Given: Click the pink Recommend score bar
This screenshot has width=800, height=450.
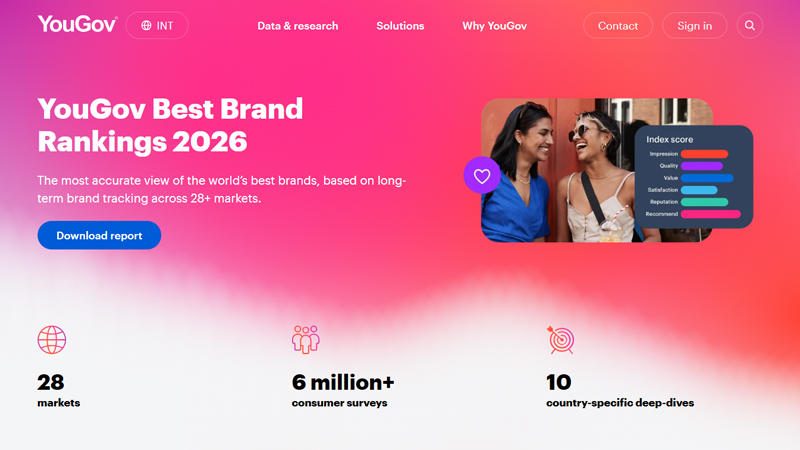Looking at the screenshot, I should pos(710,214).
